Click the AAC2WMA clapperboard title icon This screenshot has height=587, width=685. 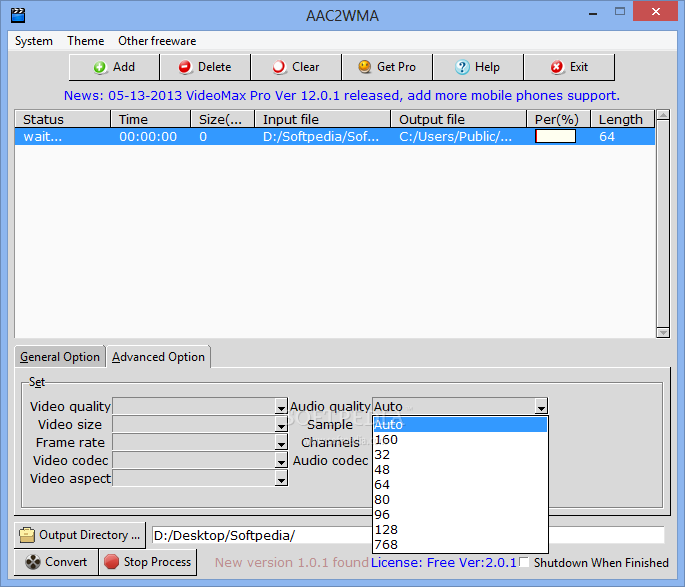tap(18, 15)
